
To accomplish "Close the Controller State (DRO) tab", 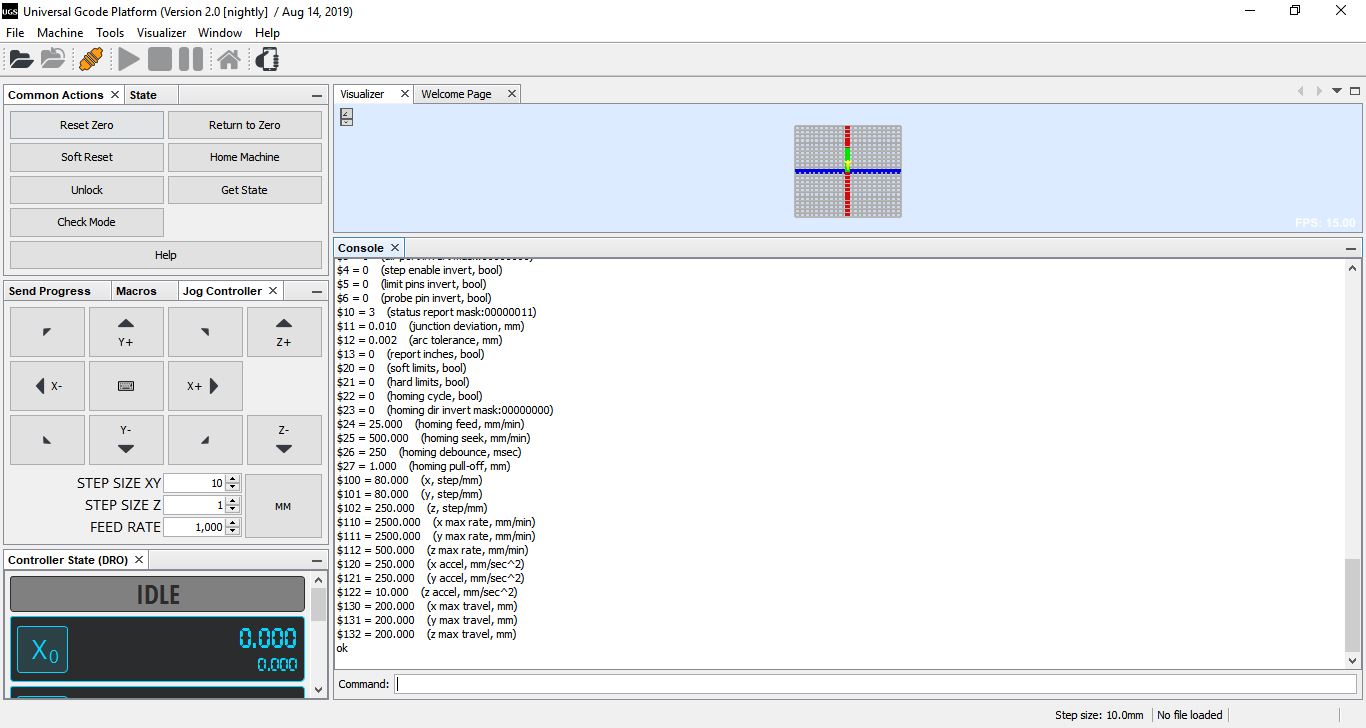I will [139, 560].
